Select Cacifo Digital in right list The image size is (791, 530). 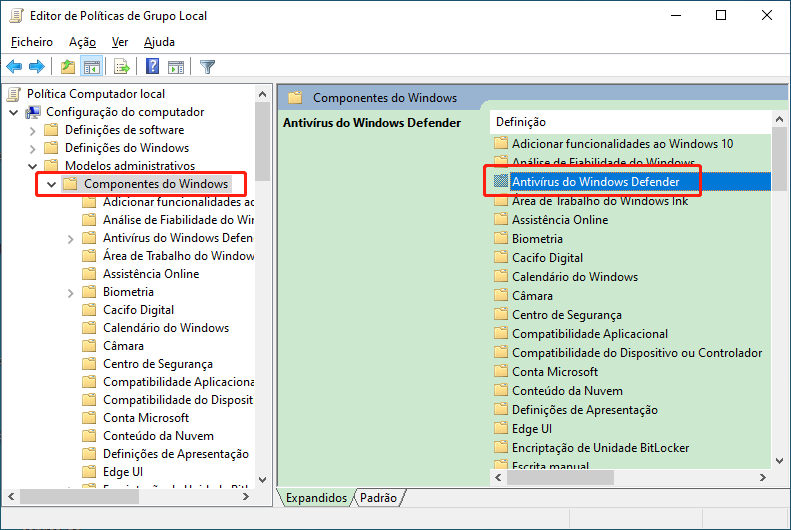pos(547,258)
